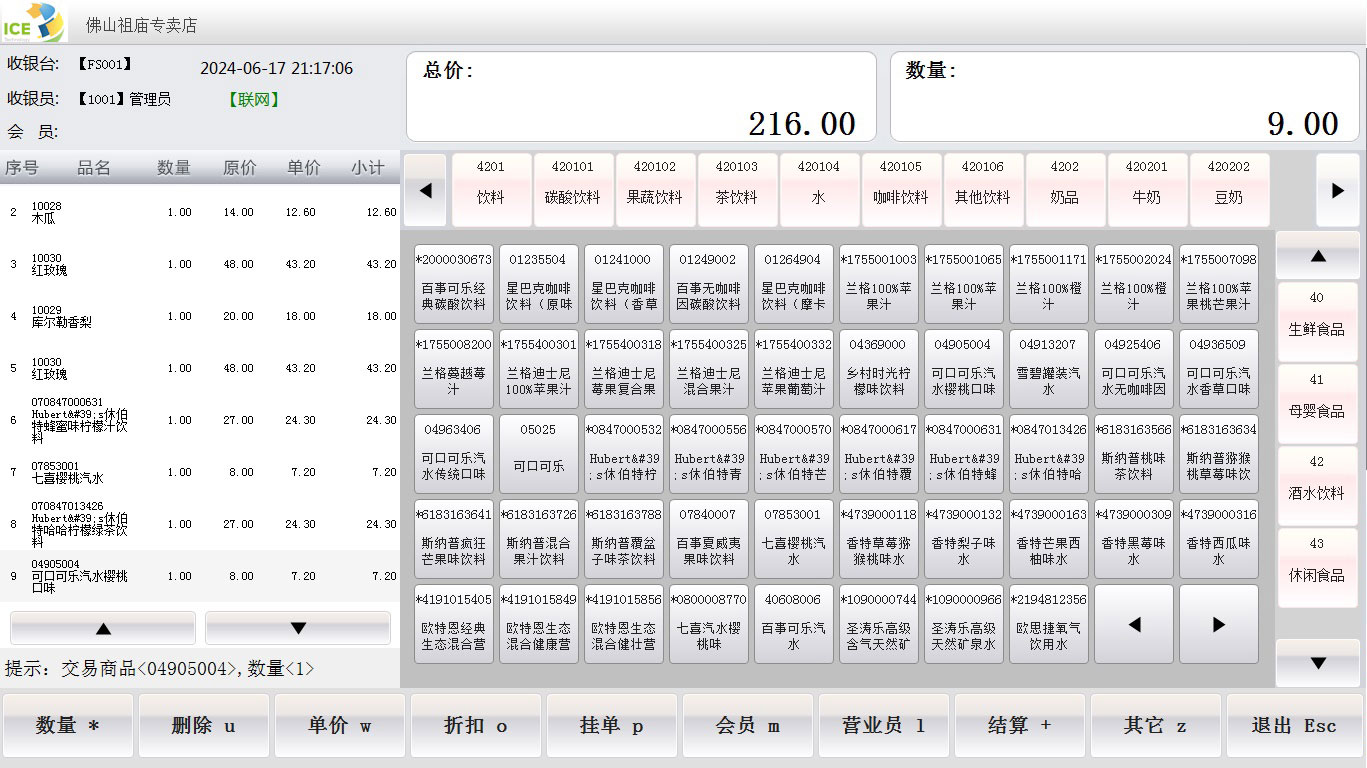Go to previous product page arrow

(1133, 624)
